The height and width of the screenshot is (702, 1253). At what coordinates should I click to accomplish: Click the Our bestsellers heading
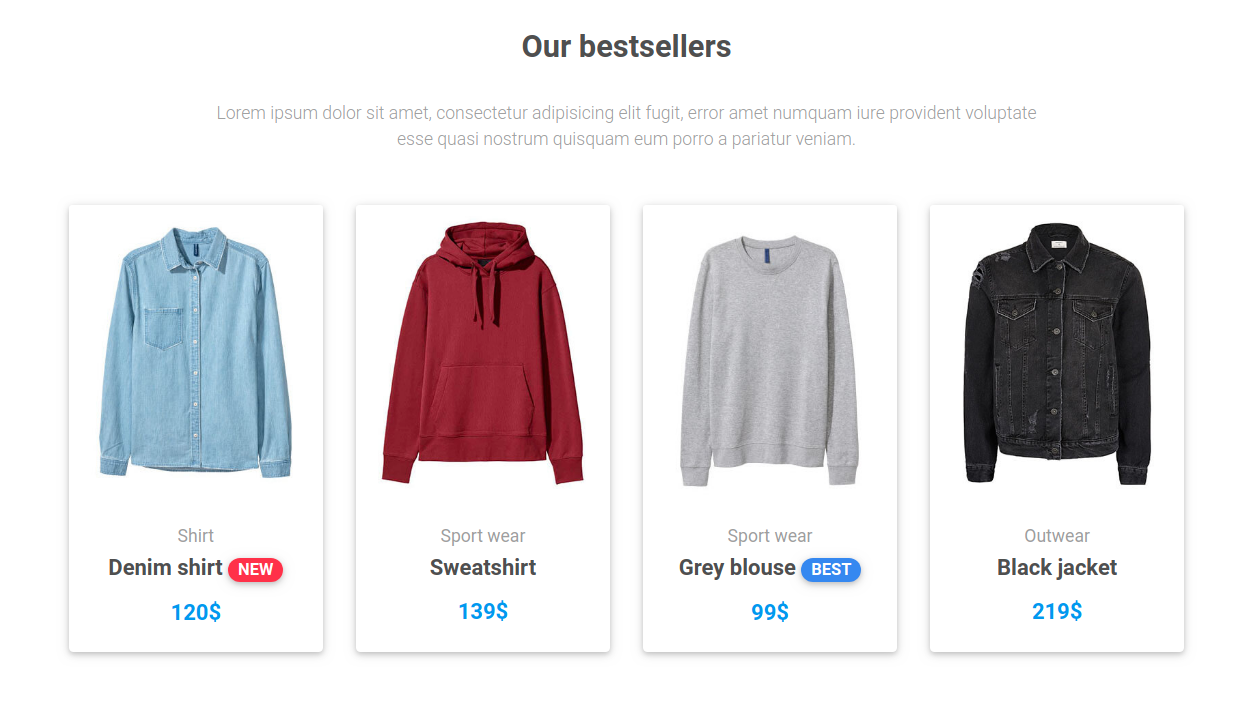click(x=626, y=46)
